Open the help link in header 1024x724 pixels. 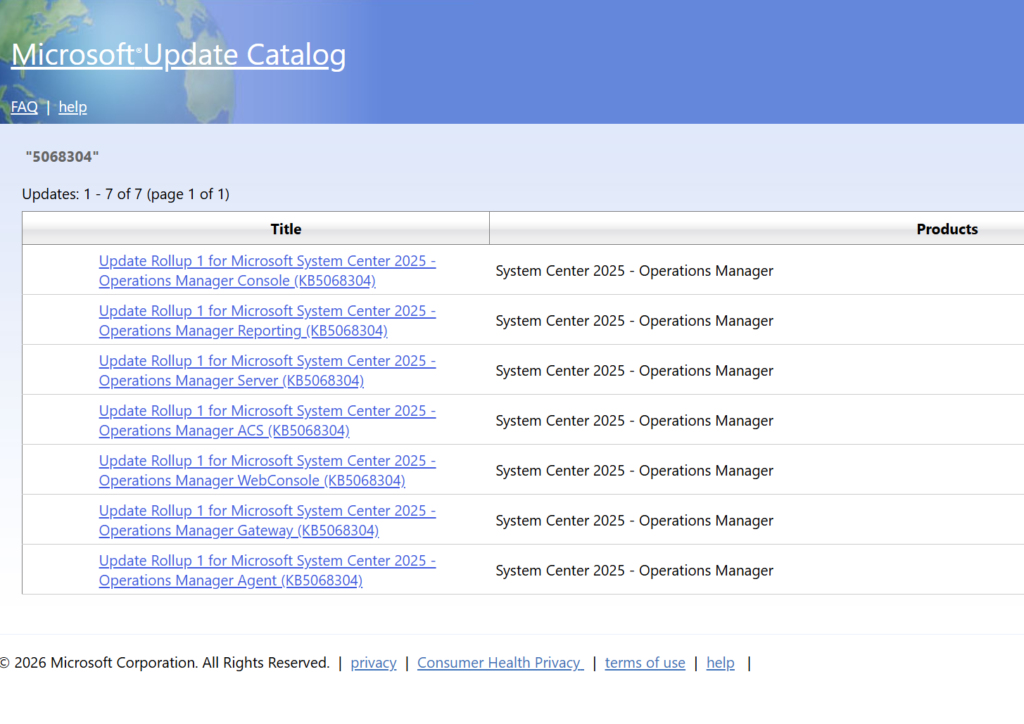[x=72, y=107]
